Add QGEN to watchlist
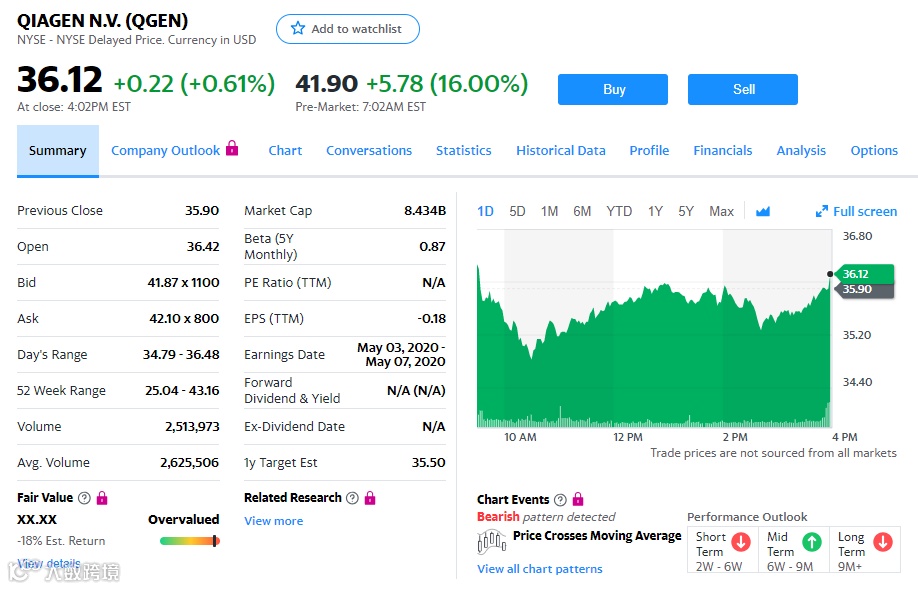The image size is (918, 589). point(348,29)
